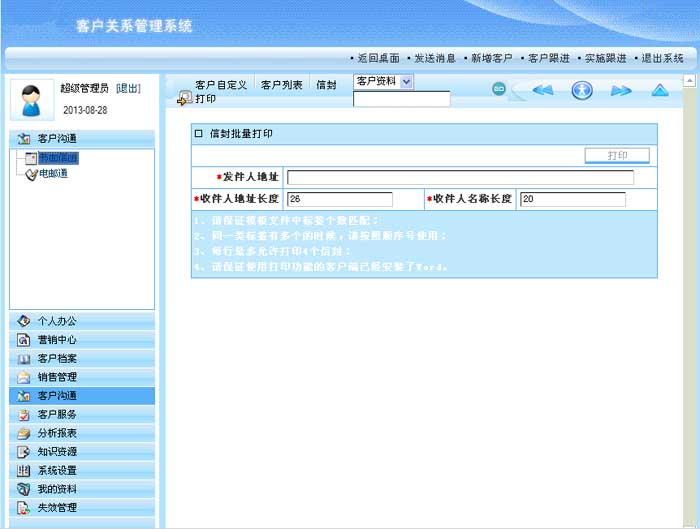
Task: Open the 客户资料 dropdown
Action: click(383, 82)
